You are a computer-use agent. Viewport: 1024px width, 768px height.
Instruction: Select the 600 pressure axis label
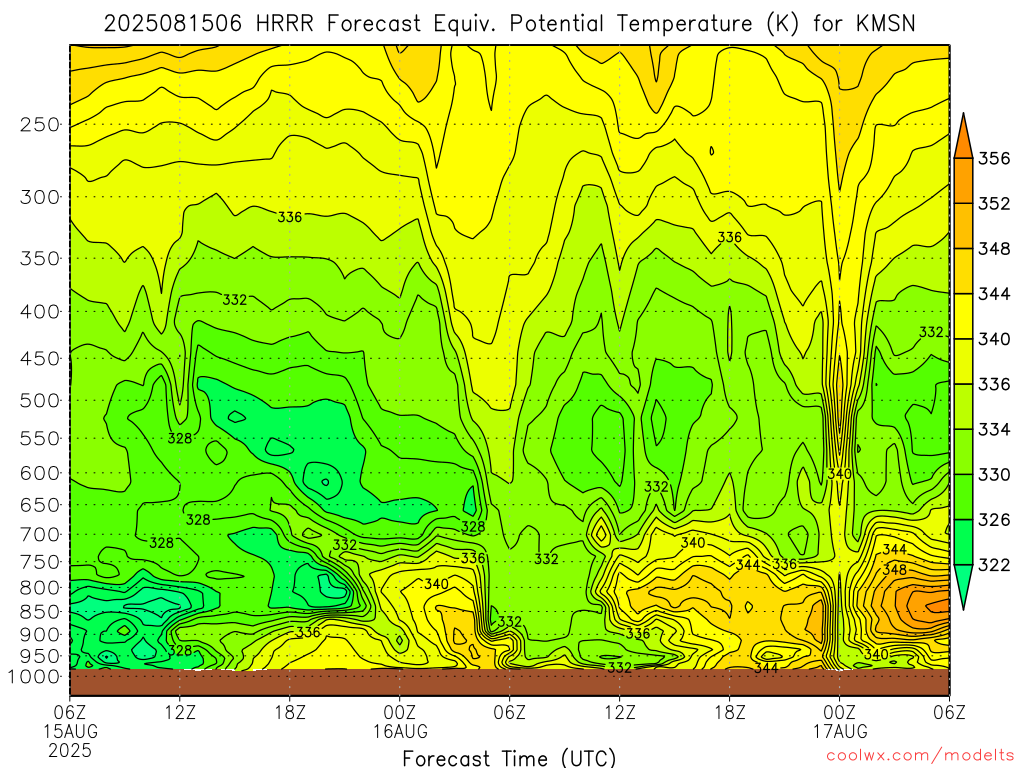[x=40, y=473]
